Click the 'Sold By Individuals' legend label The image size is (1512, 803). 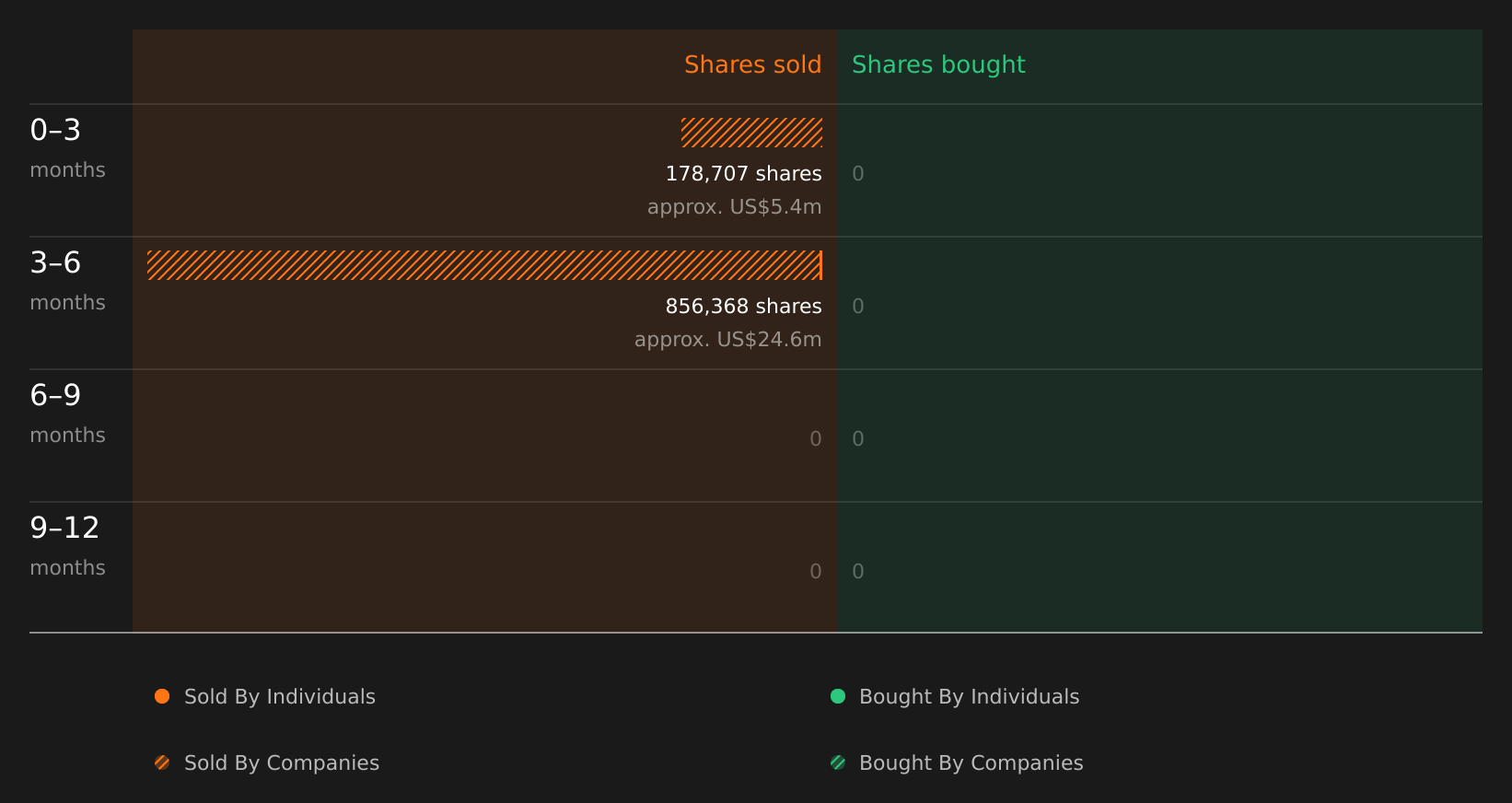click(x=280, y=697)
